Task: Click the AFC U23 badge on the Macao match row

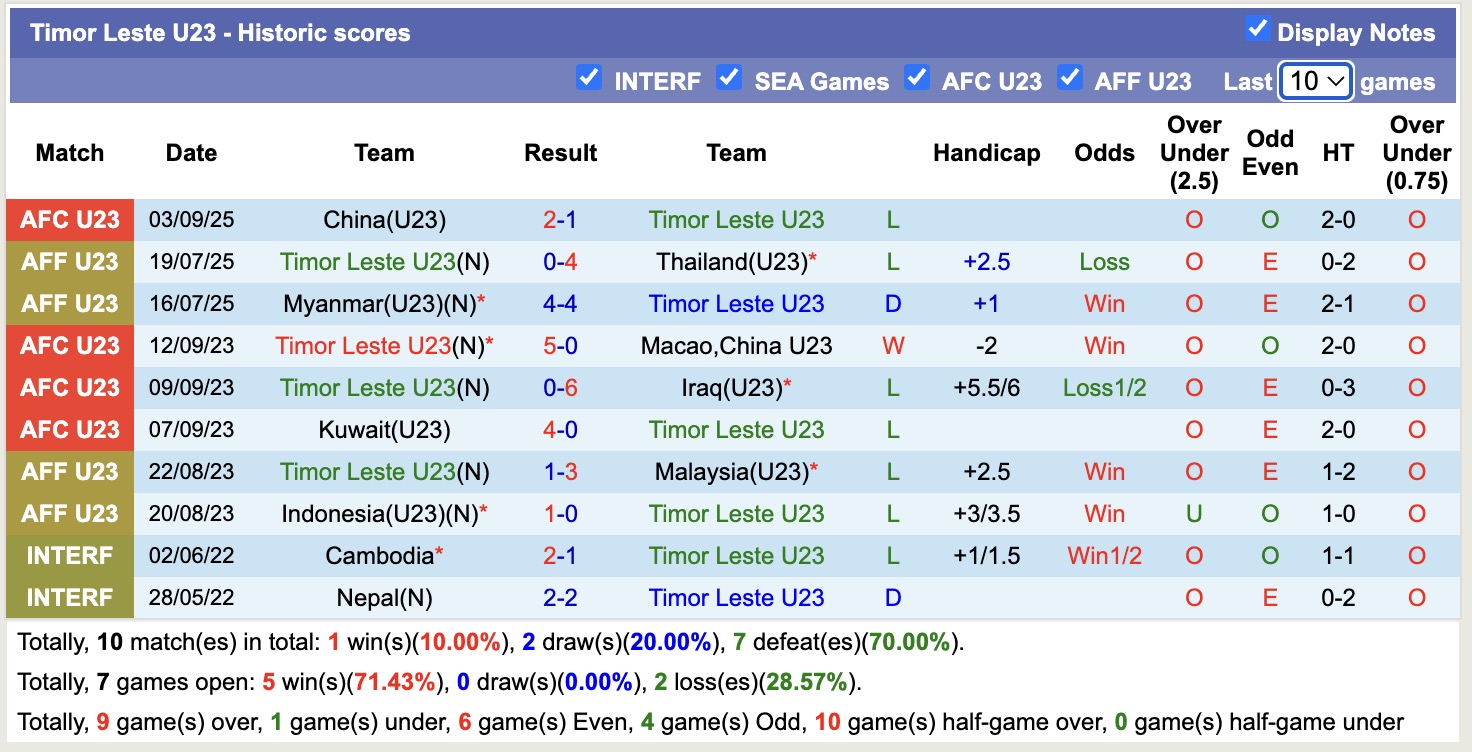Action: pos(69,346)
